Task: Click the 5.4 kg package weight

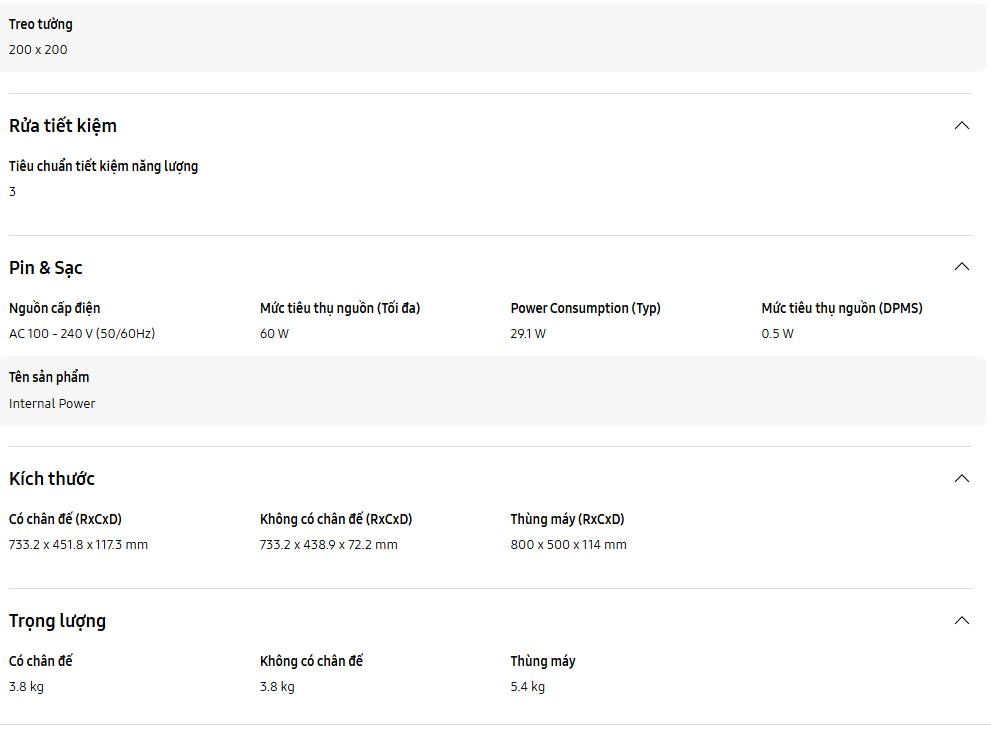Action: (527, 686)
